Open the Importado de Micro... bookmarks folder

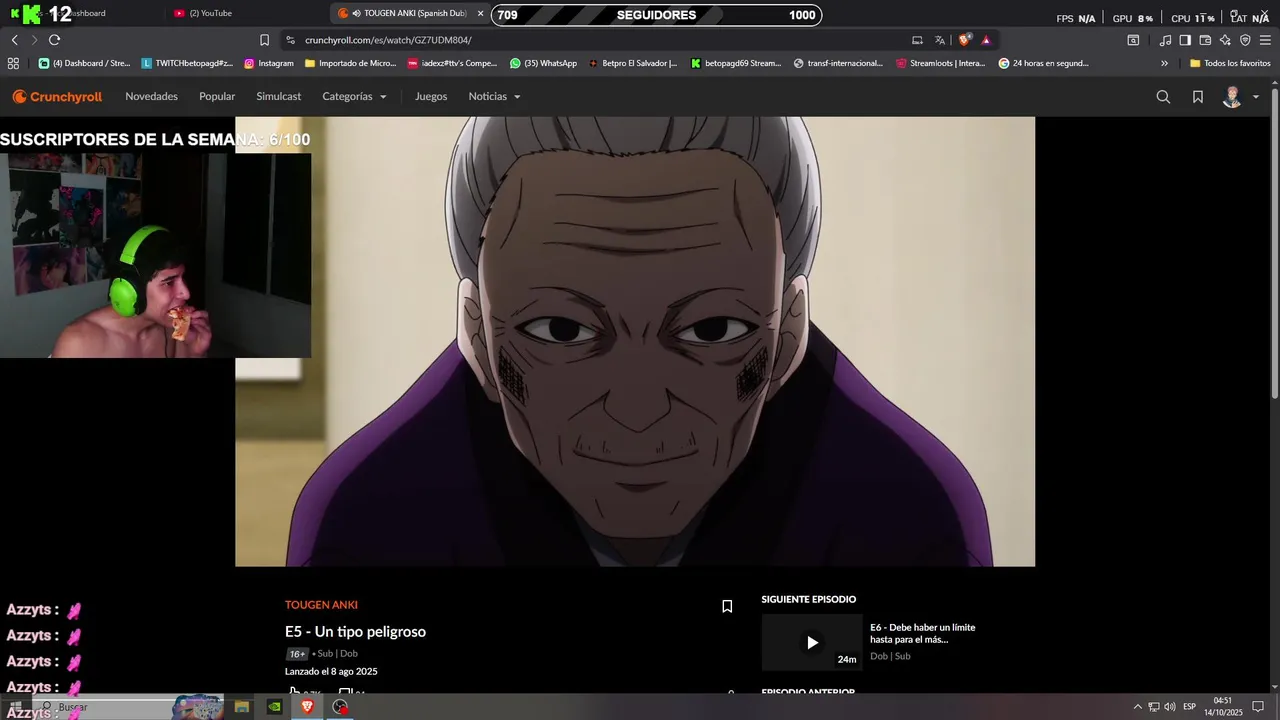(x=350, y=63)
